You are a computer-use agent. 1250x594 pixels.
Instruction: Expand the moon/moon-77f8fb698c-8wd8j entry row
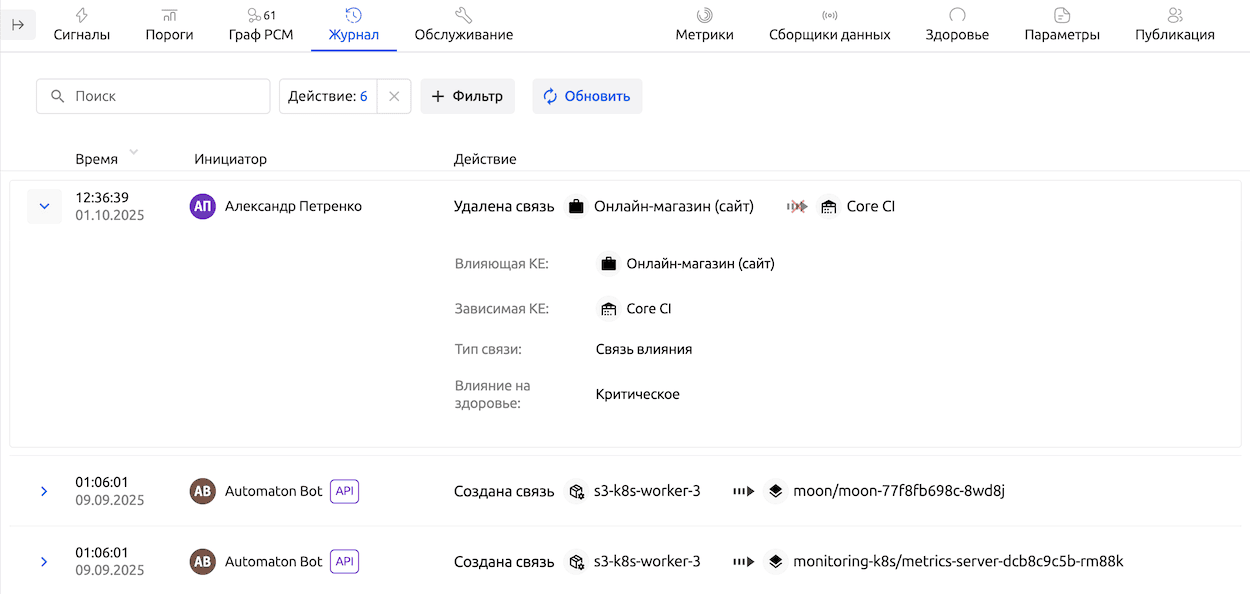(44, 491)
